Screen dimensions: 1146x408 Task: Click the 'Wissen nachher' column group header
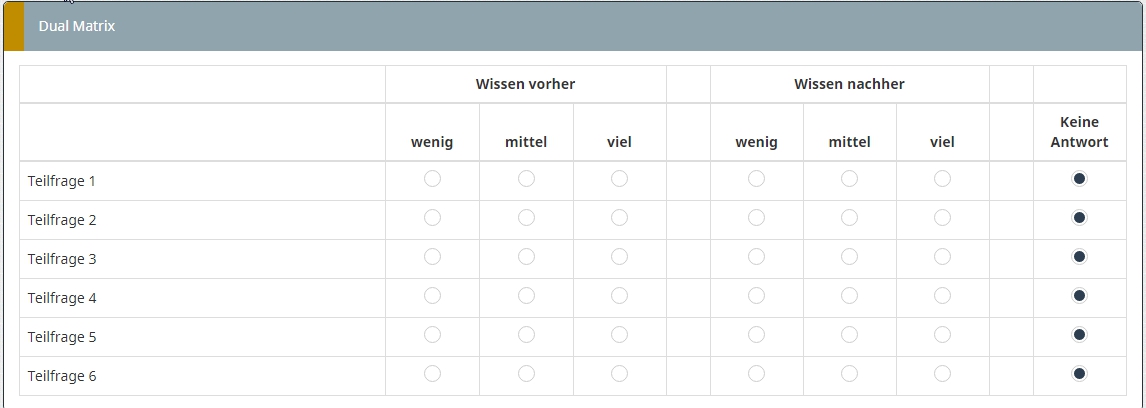[849, 84]
